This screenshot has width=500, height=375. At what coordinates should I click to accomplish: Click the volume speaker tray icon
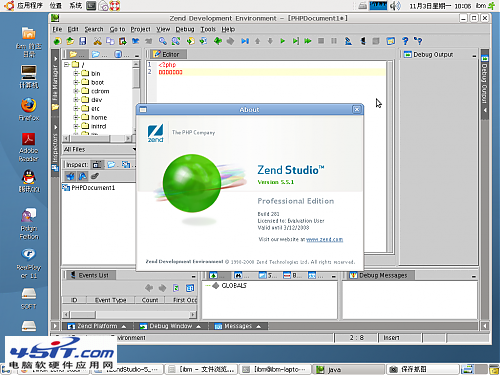click(x=395, y=6)
